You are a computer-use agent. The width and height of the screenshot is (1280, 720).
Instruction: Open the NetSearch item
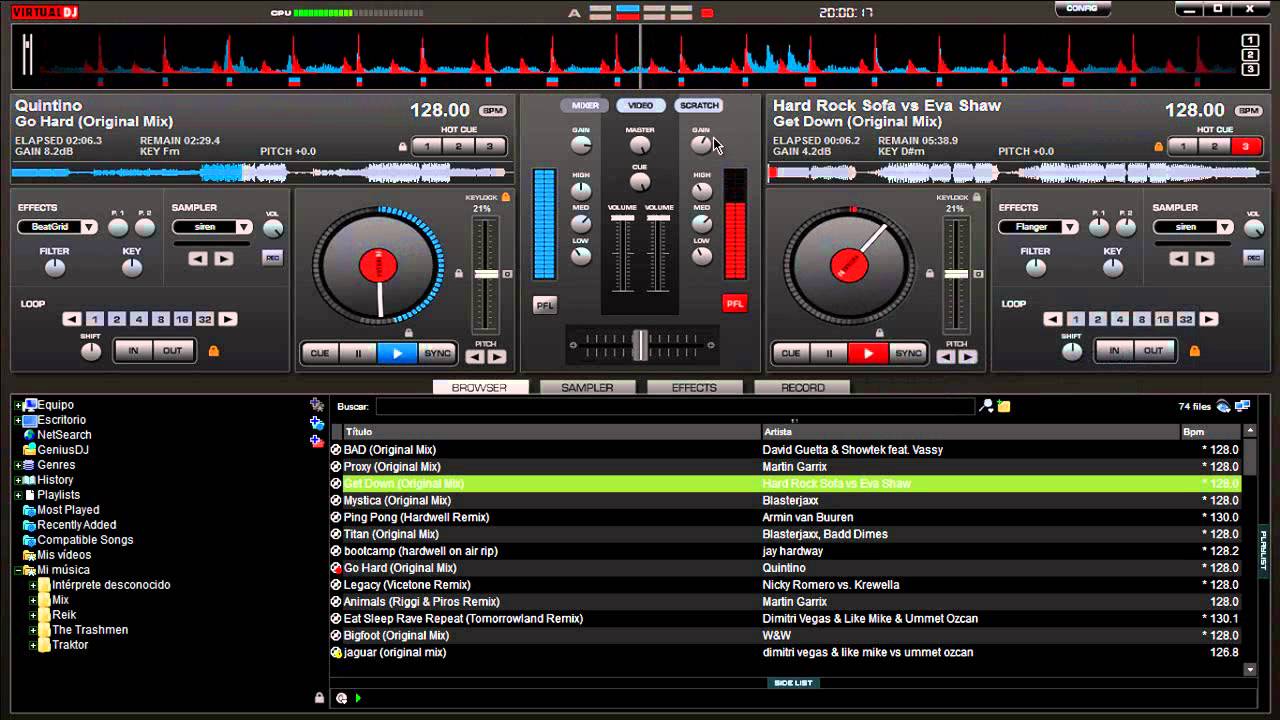(x=64, y=435)
